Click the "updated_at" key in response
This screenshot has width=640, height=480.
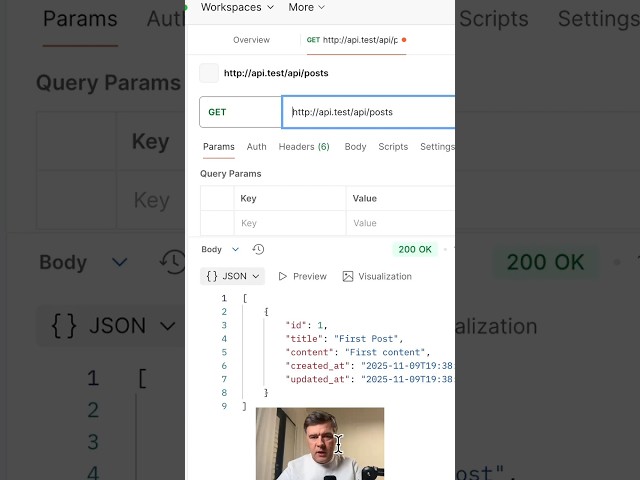pos(318,379)
